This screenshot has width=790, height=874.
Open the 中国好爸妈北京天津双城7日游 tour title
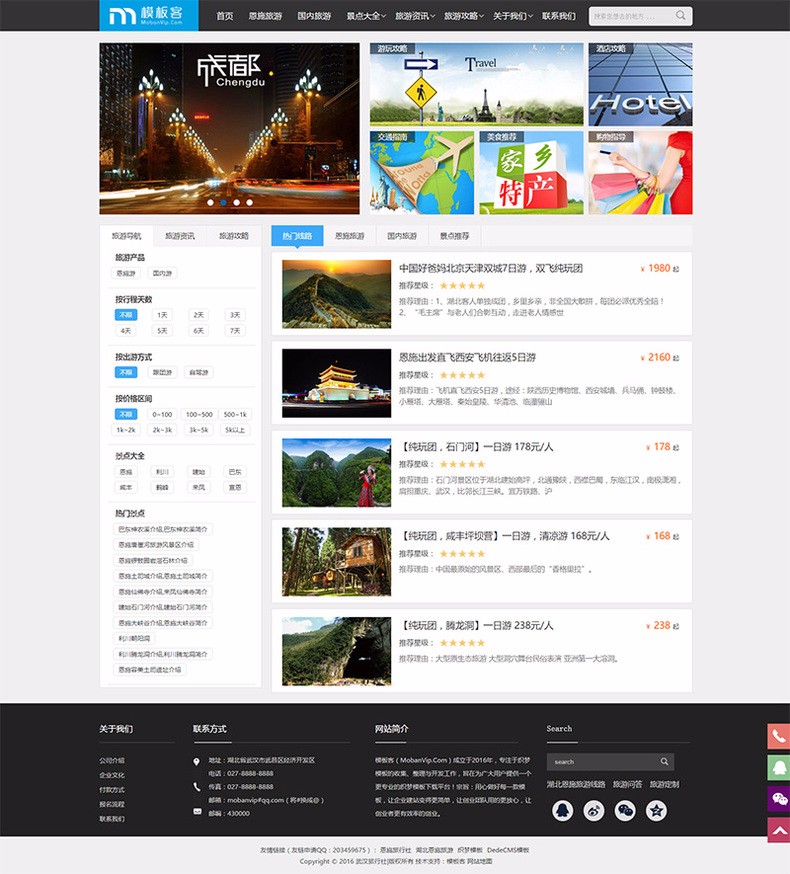491,268
